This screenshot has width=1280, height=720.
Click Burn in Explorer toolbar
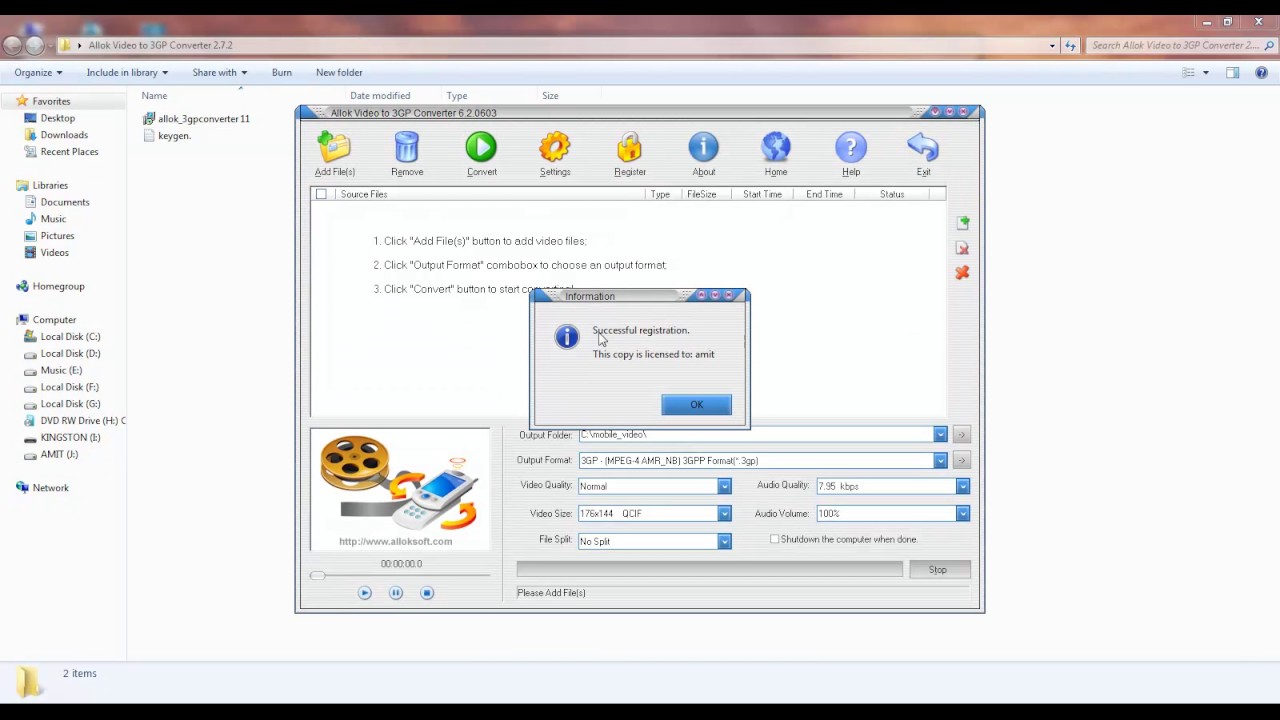(x=282, y=72)
